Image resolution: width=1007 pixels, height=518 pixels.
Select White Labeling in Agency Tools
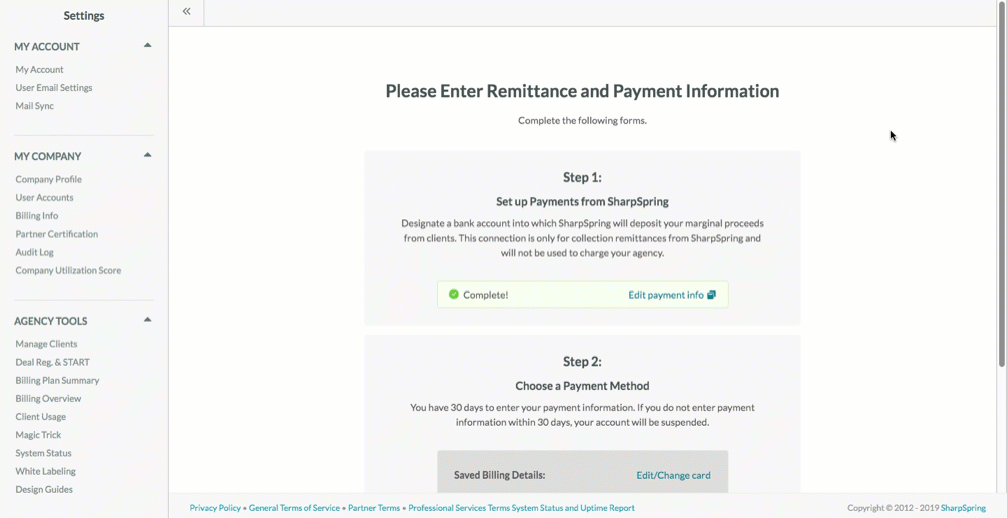(x=46, y=471)
